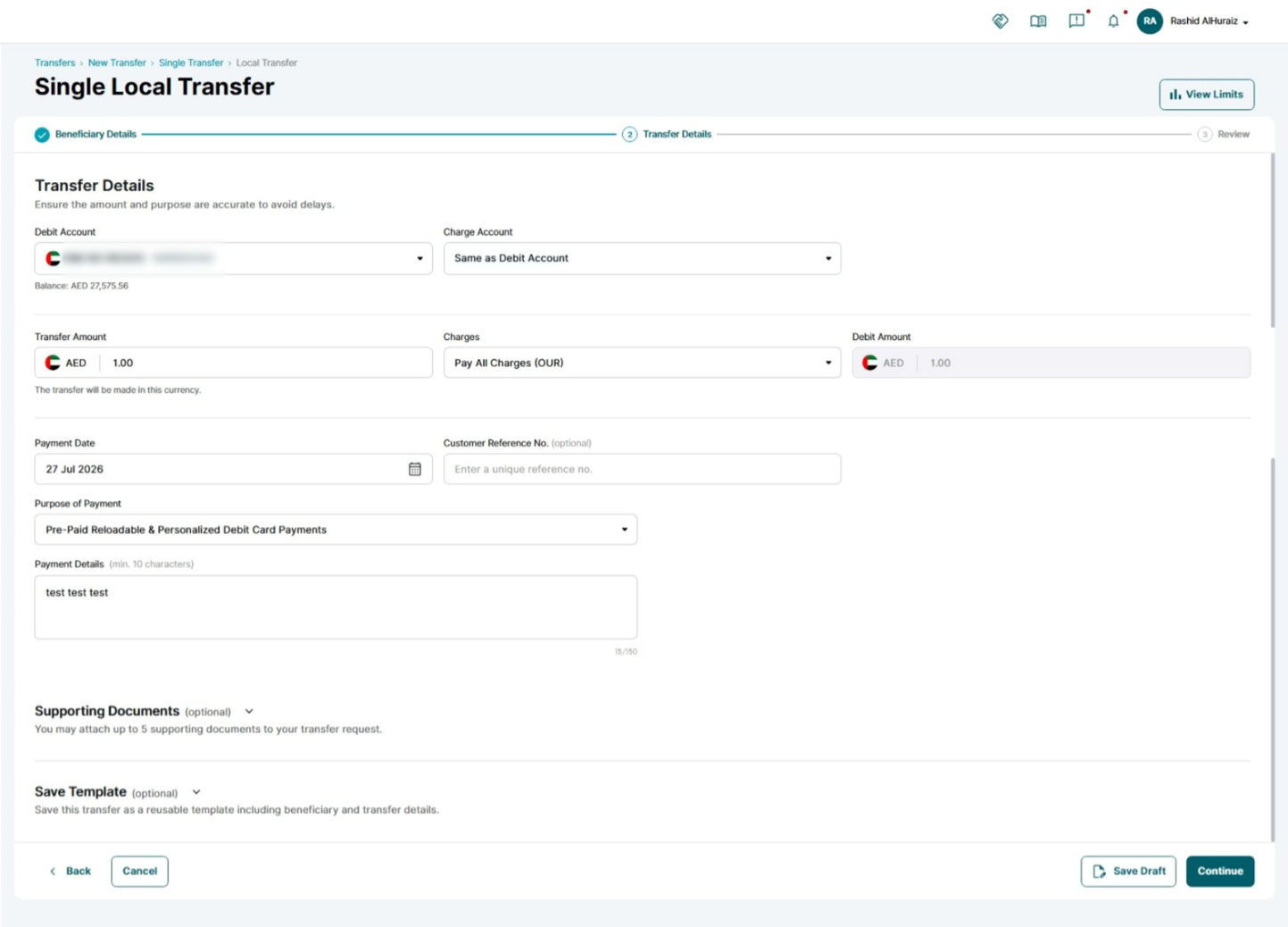Go to Single Transfer breadcrumb
The width and height of the screenshot is (1288, 927).
click(x=191, y=63)
